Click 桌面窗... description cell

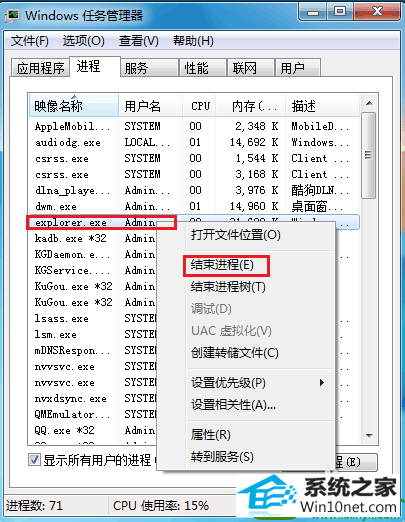(317, 206)
